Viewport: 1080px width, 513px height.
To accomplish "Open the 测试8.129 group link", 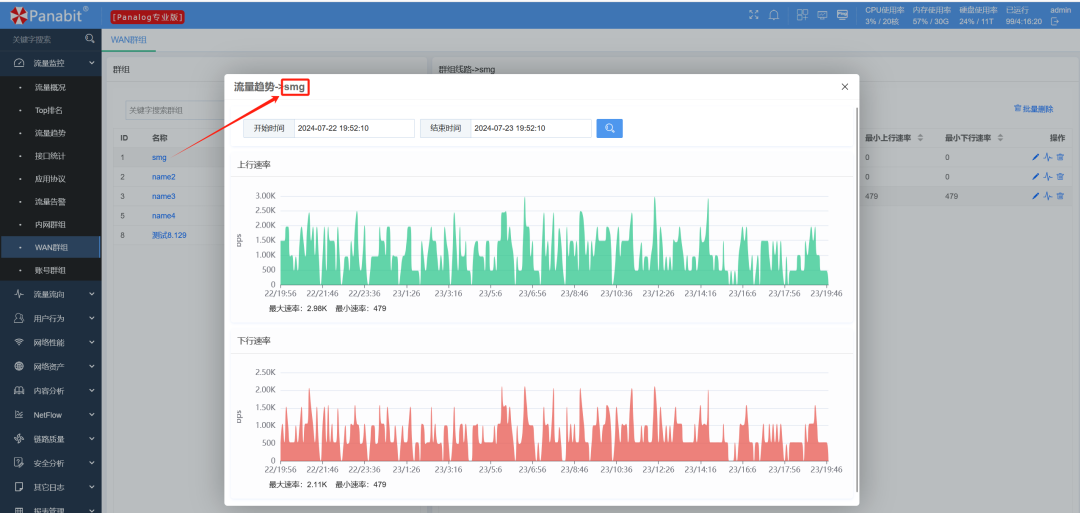I will pyautogui.click(x=169, y=235).
